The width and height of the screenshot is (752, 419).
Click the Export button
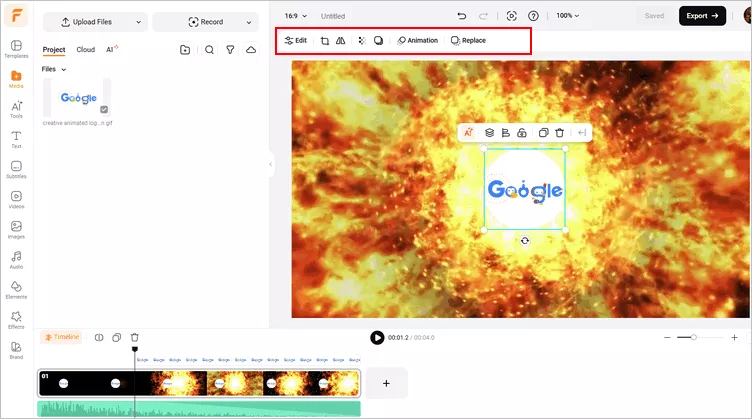point(702,16)
